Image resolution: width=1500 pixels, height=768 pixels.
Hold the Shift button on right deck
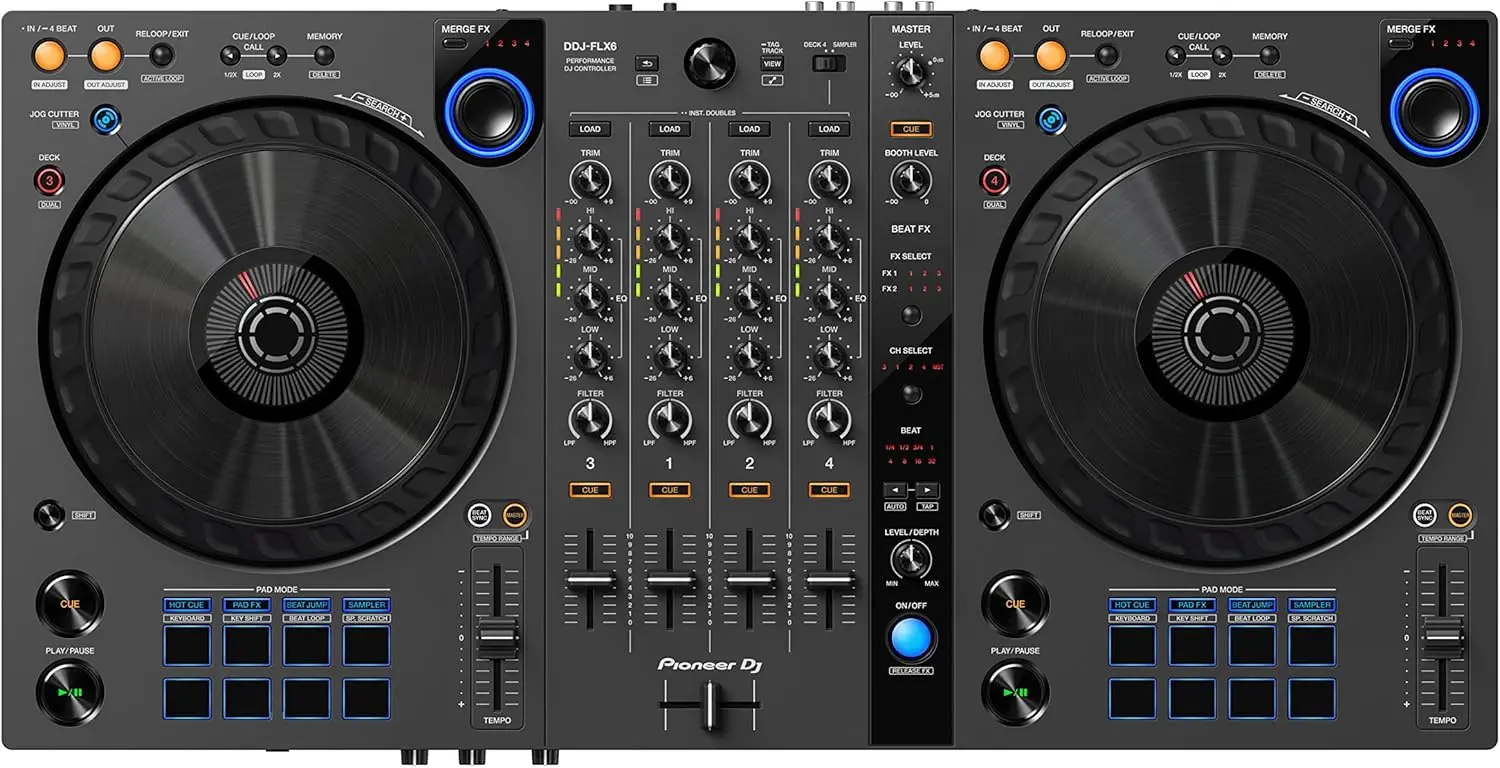[x=994, y=515]
